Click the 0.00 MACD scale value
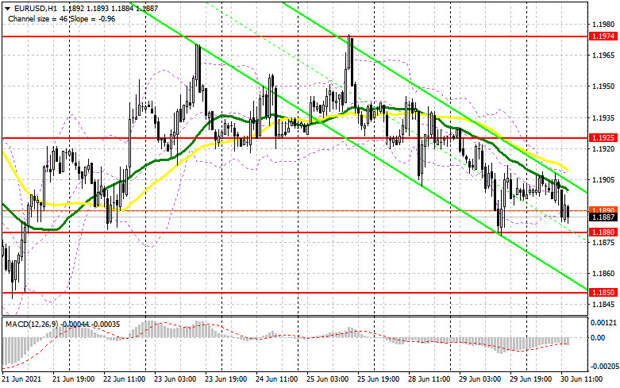The image size is (620, 388). pos(598,338)
